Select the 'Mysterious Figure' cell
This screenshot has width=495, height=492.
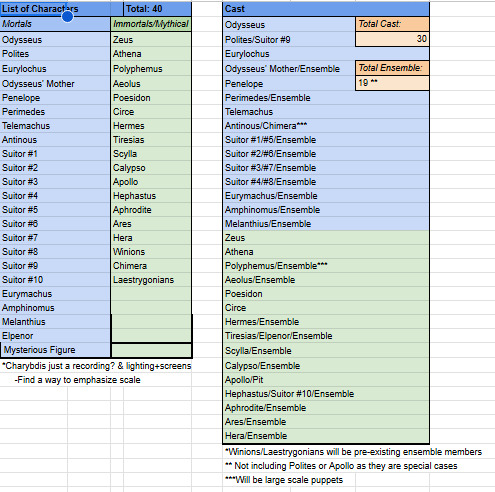pyautogui.click(x=56, y=350)
